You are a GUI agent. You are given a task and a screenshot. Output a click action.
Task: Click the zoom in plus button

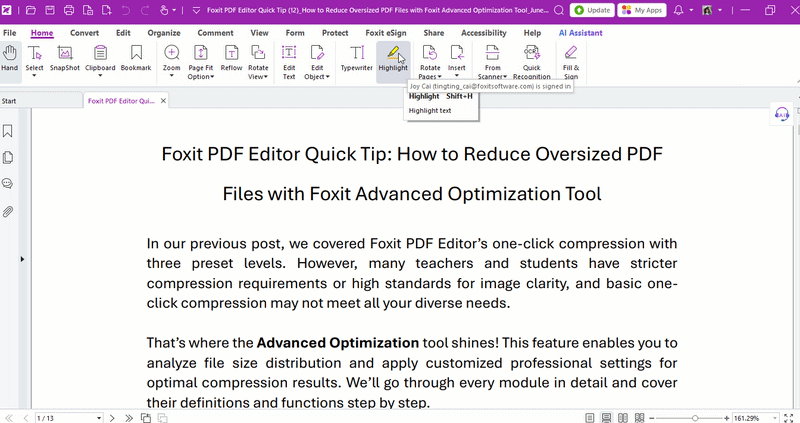[727, 418]
